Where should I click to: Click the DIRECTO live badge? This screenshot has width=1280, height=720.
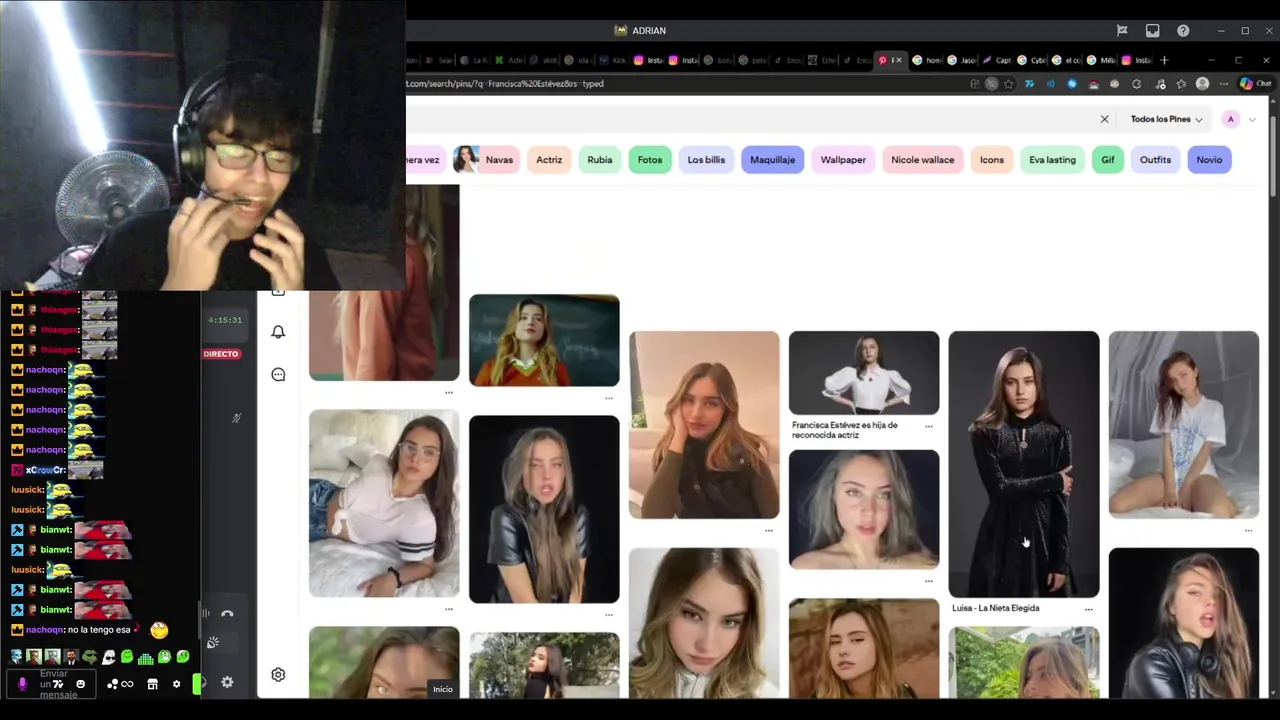pyautogui.click(x=221, y=354)
